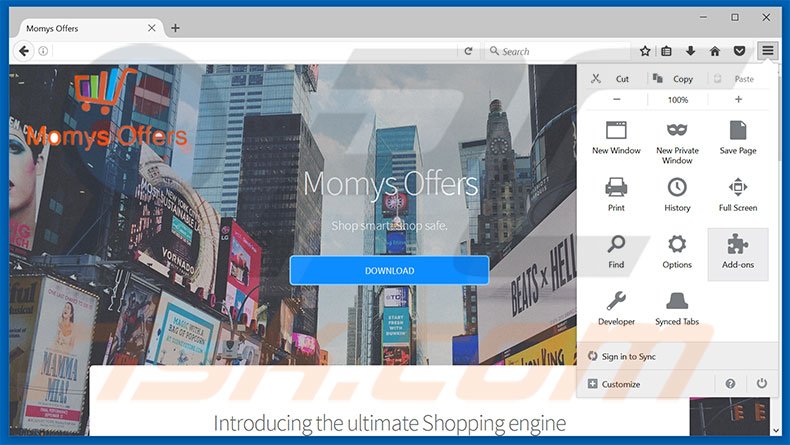Choose Copy in the edit row
790x445 pixels.
coord(683,79)
